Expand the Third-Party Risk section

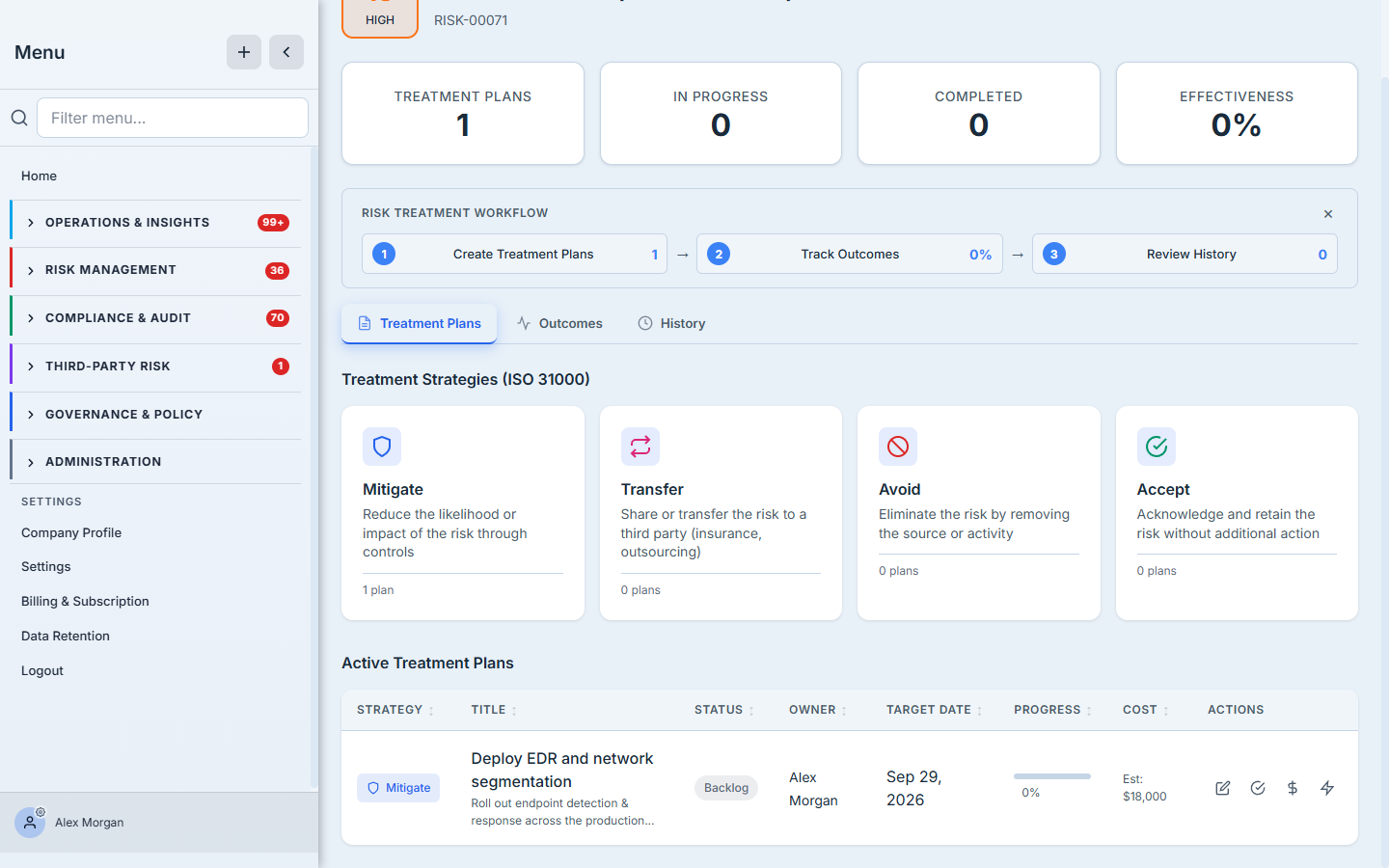tap(156, 366)
